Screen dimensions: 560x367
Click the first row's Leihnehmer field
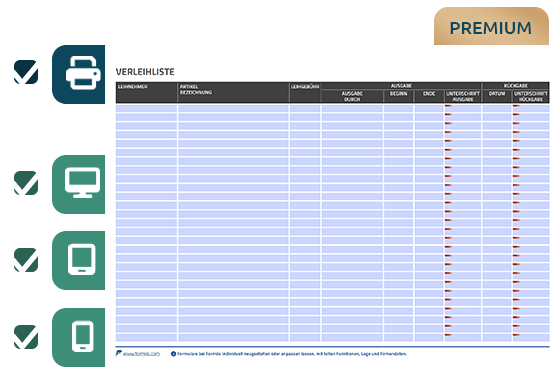146,108
